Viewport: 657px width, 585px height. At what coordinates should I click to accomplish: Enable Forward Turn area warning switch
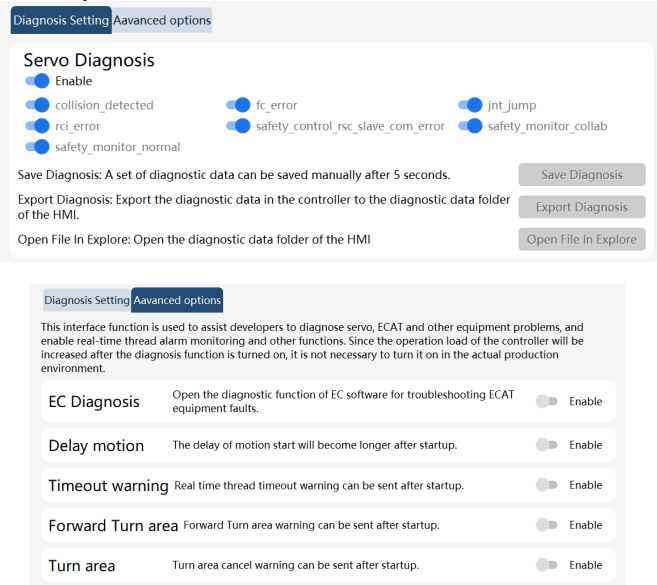tap(547, 525)
